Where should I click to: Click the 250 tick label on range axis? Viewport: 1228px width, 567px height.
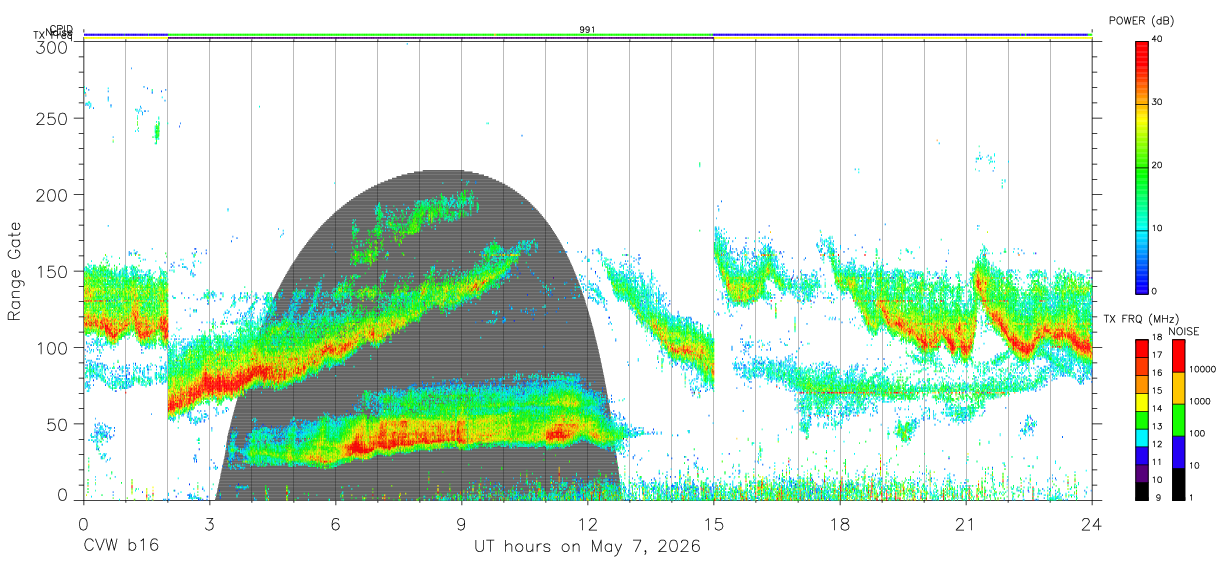point(54,118)
